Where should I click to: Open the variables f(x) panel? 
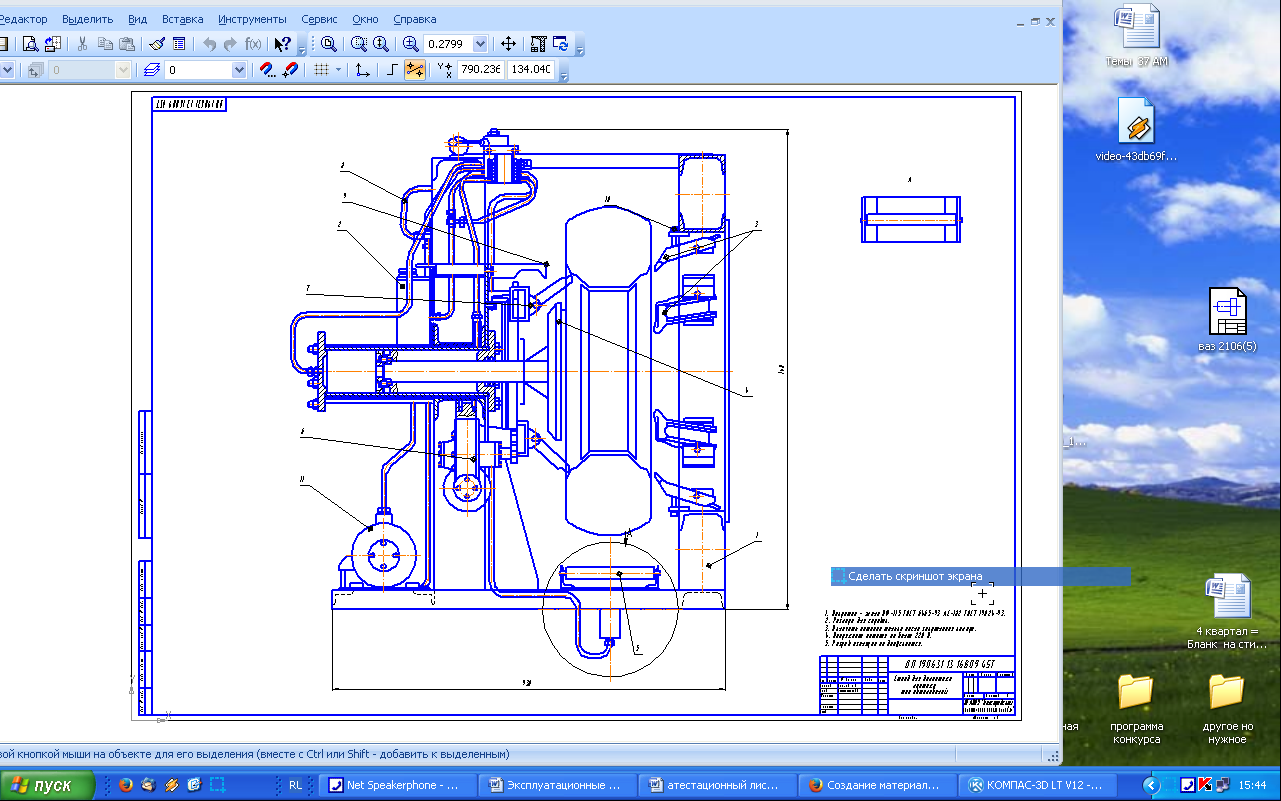click(254, 44)
